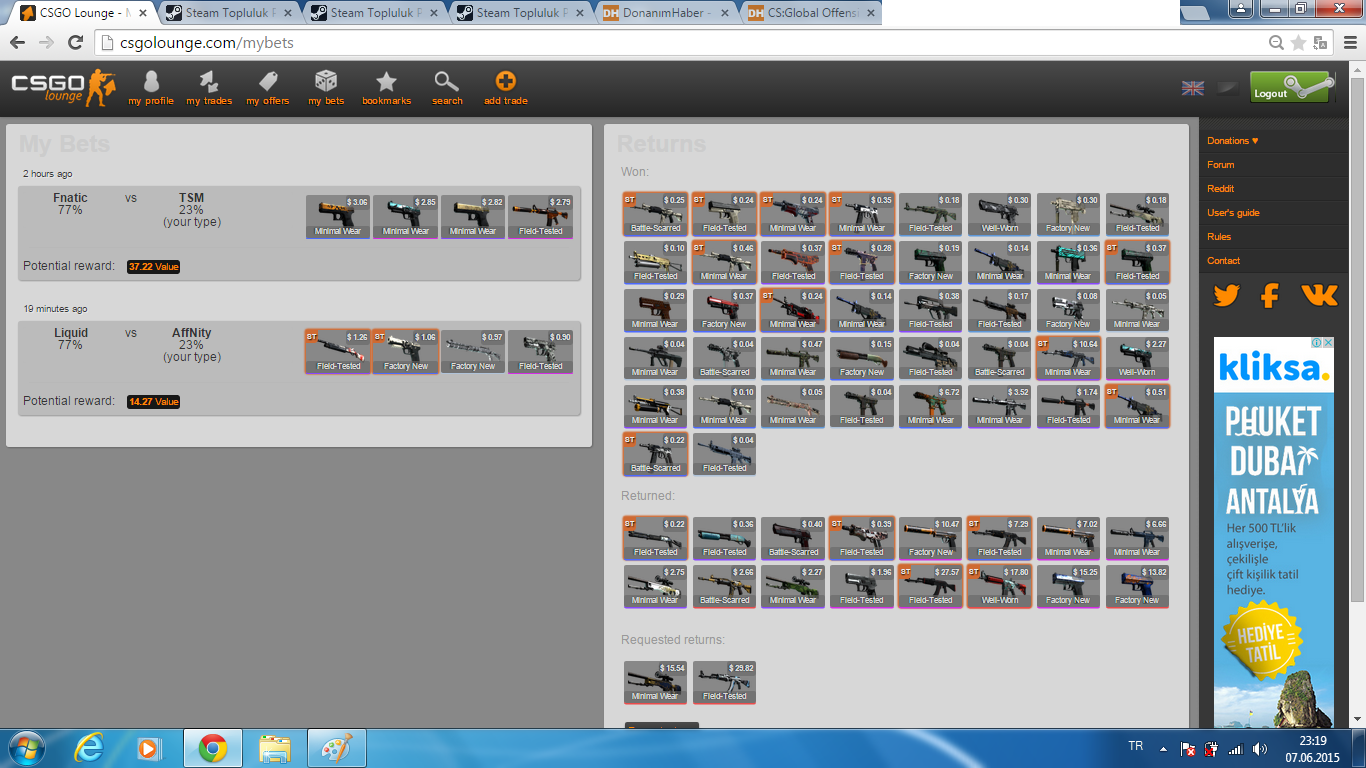Select the $3.52 Minimal Wear won item

click(x=999, y=405)
